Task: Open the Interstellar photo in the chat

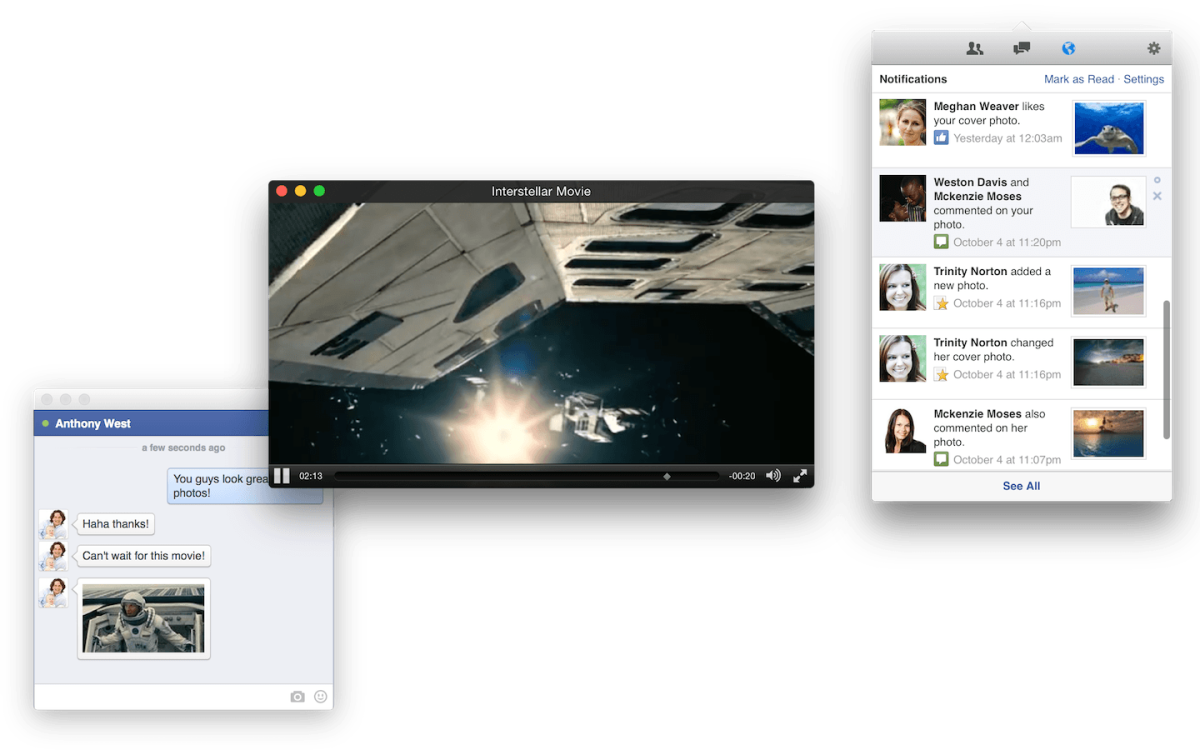Action: [x=143, y=618]
